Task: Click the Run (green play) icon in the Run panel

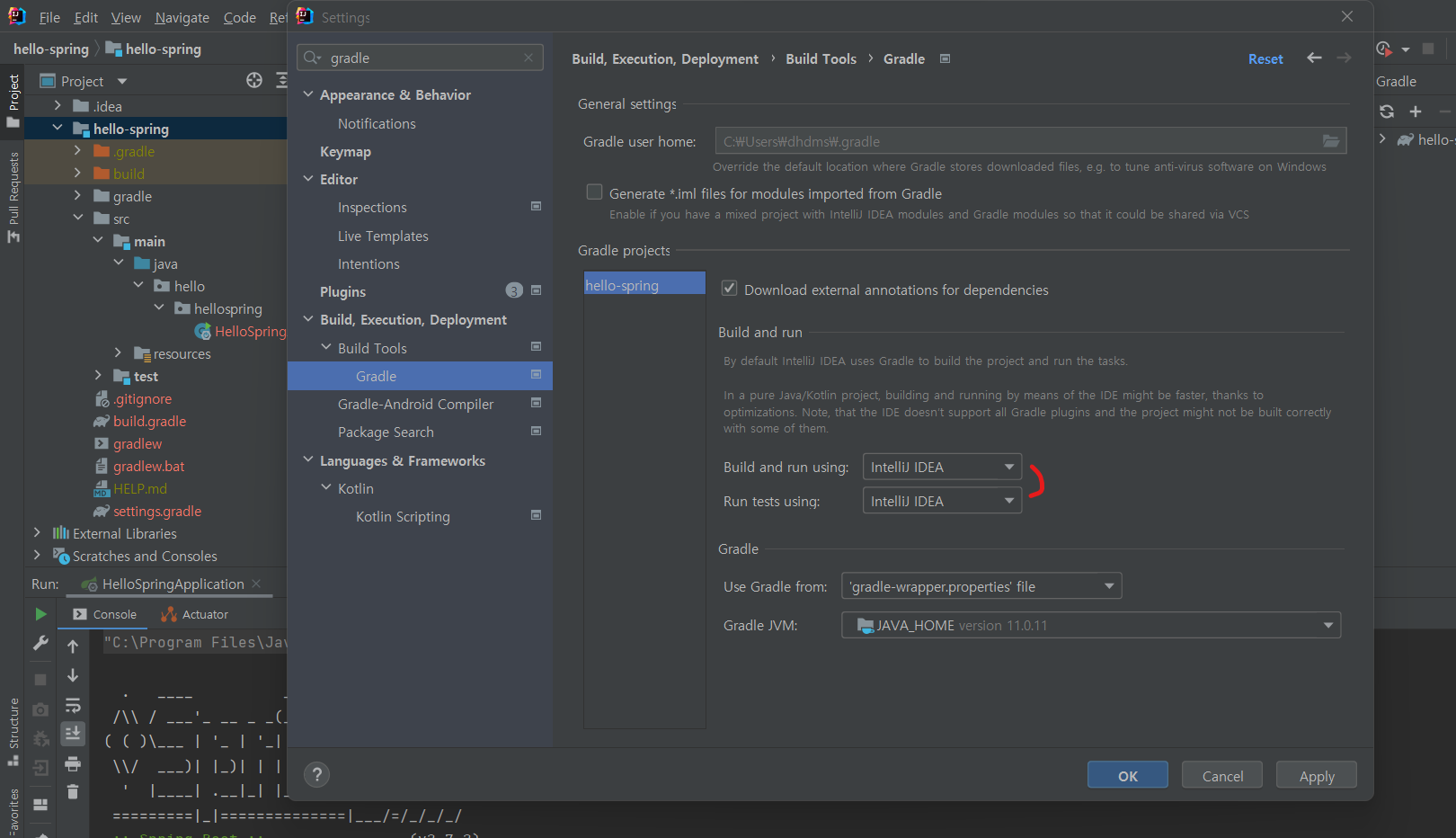Action: click(x=40, y=614)
